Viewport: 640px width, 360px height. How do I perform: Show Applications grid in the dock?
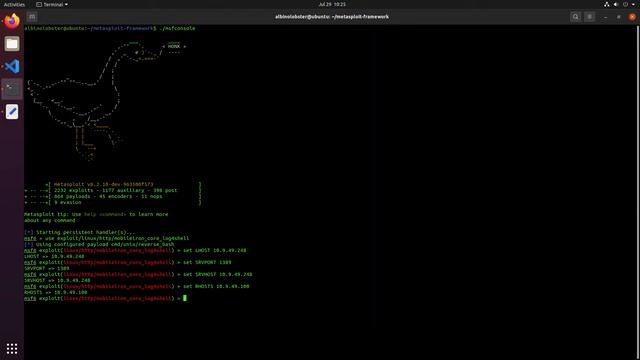pos(12,348)
